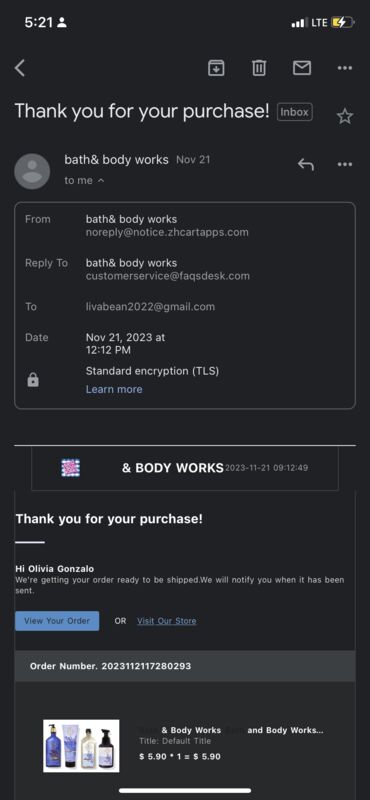Open the Learn more encryption link

[x=114, y=389]
